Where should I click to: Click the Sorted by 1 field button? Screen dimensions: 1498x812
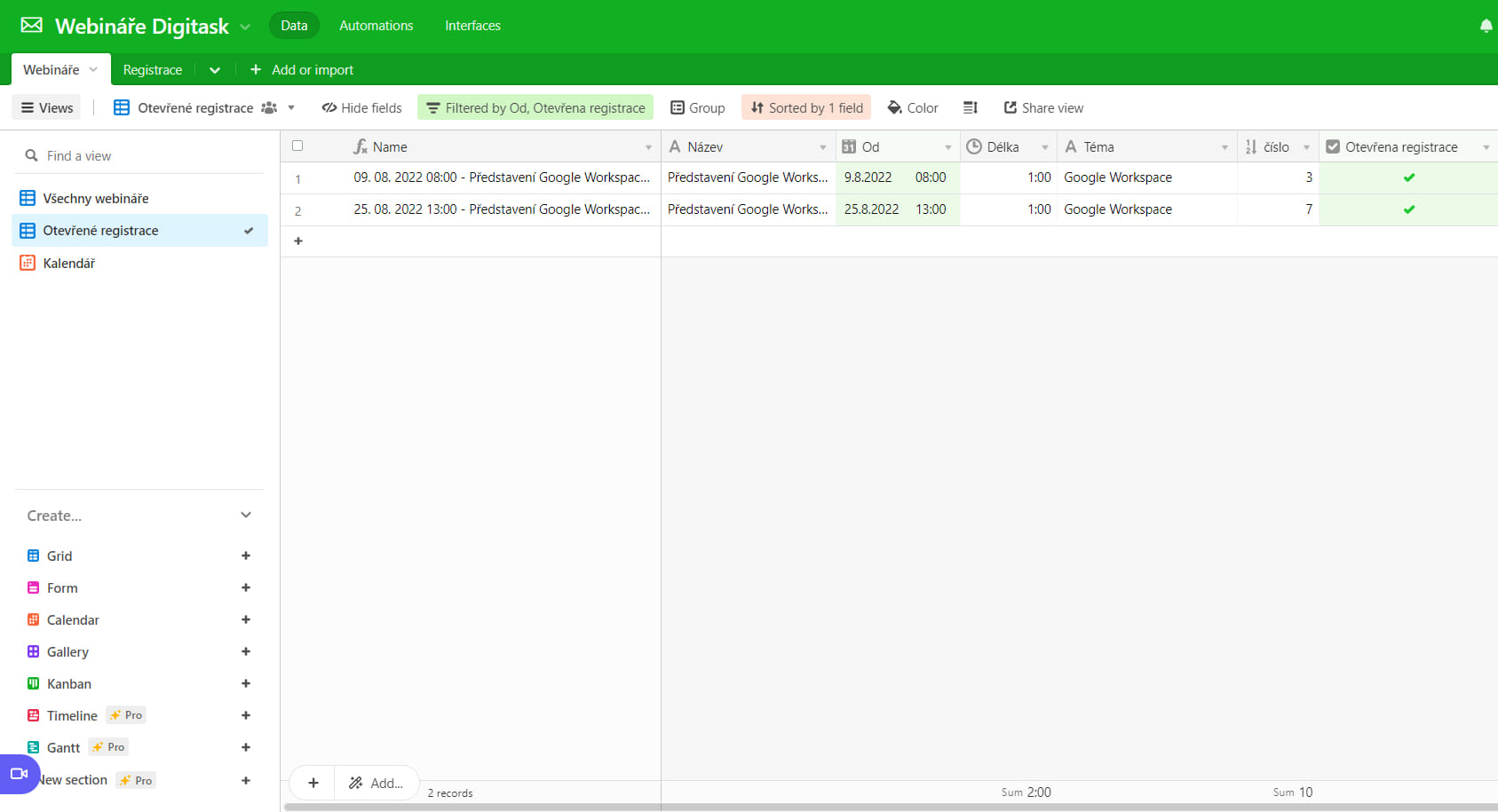coord(806,107)
